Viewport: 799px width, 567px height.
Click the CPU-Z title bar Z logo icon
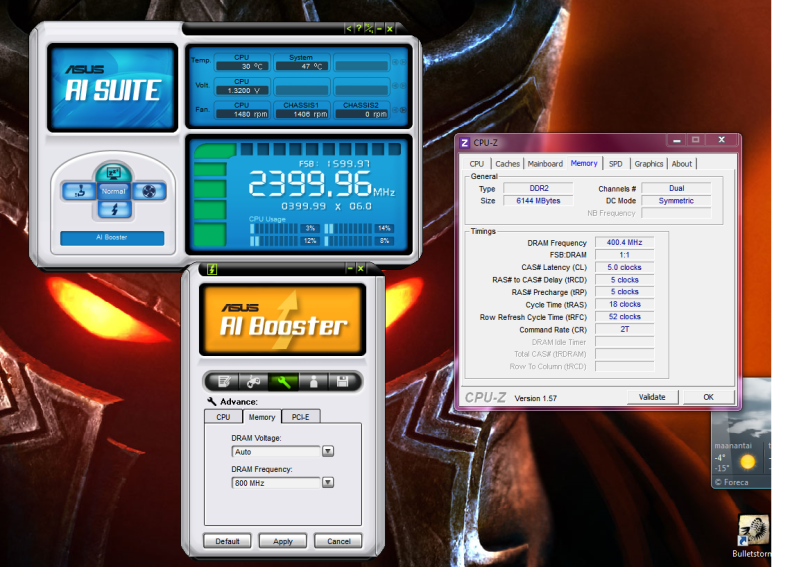[465, 143]
